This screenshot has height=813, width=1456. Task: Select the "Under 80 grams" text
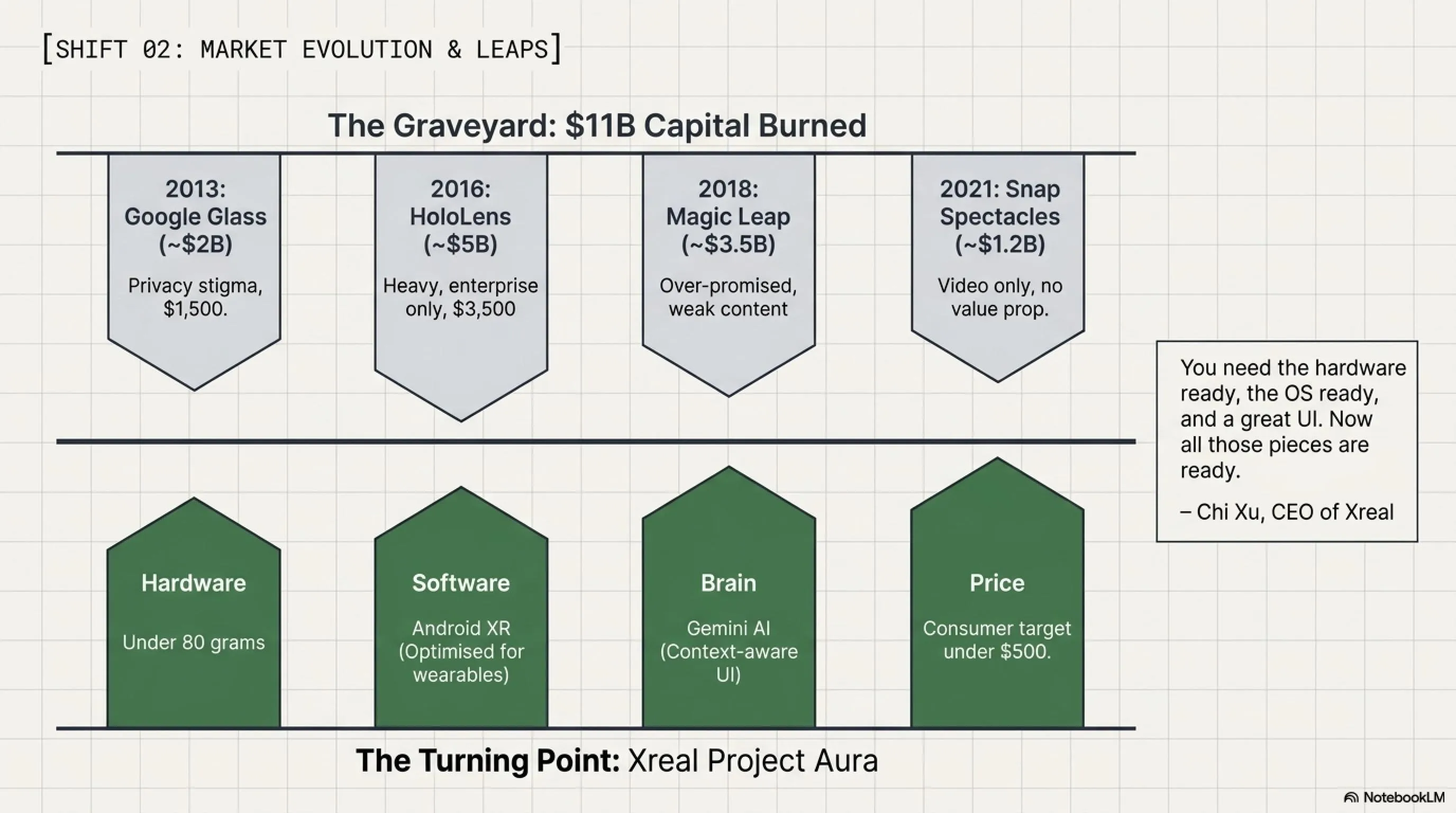(x=194, y=642)
